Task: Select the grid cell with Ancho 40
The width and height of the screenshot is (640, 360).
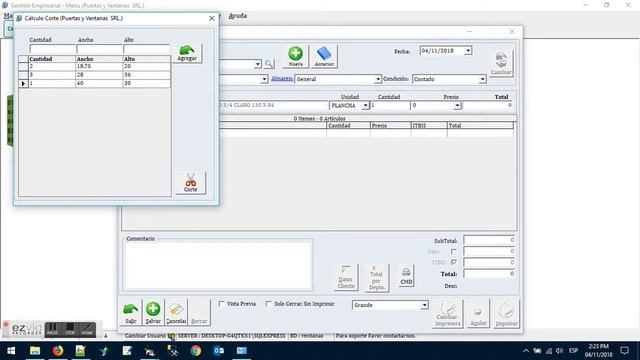Action: [x=99, y=83]
